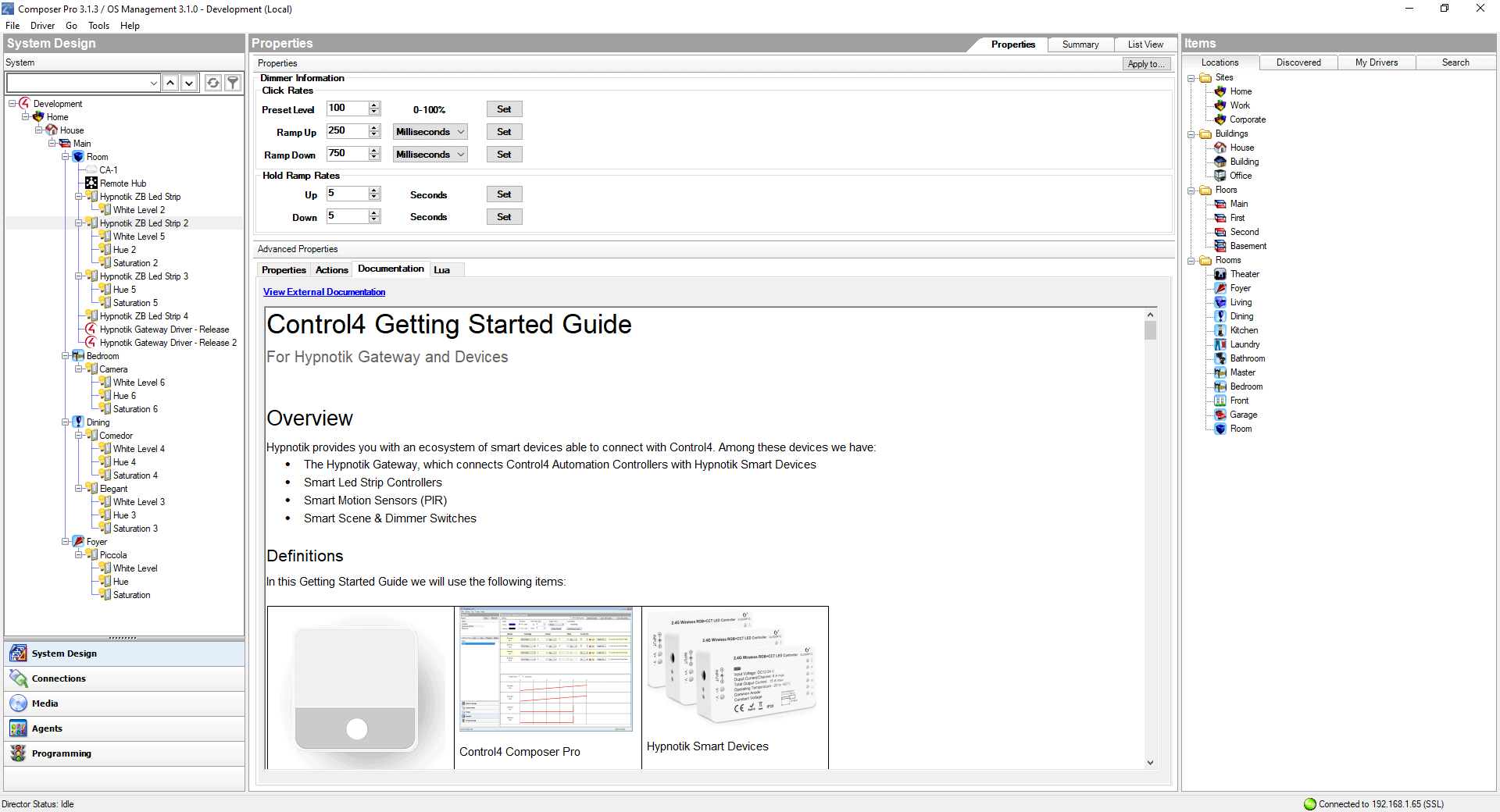
Task: Open the File menu
Action: point(12,26)
